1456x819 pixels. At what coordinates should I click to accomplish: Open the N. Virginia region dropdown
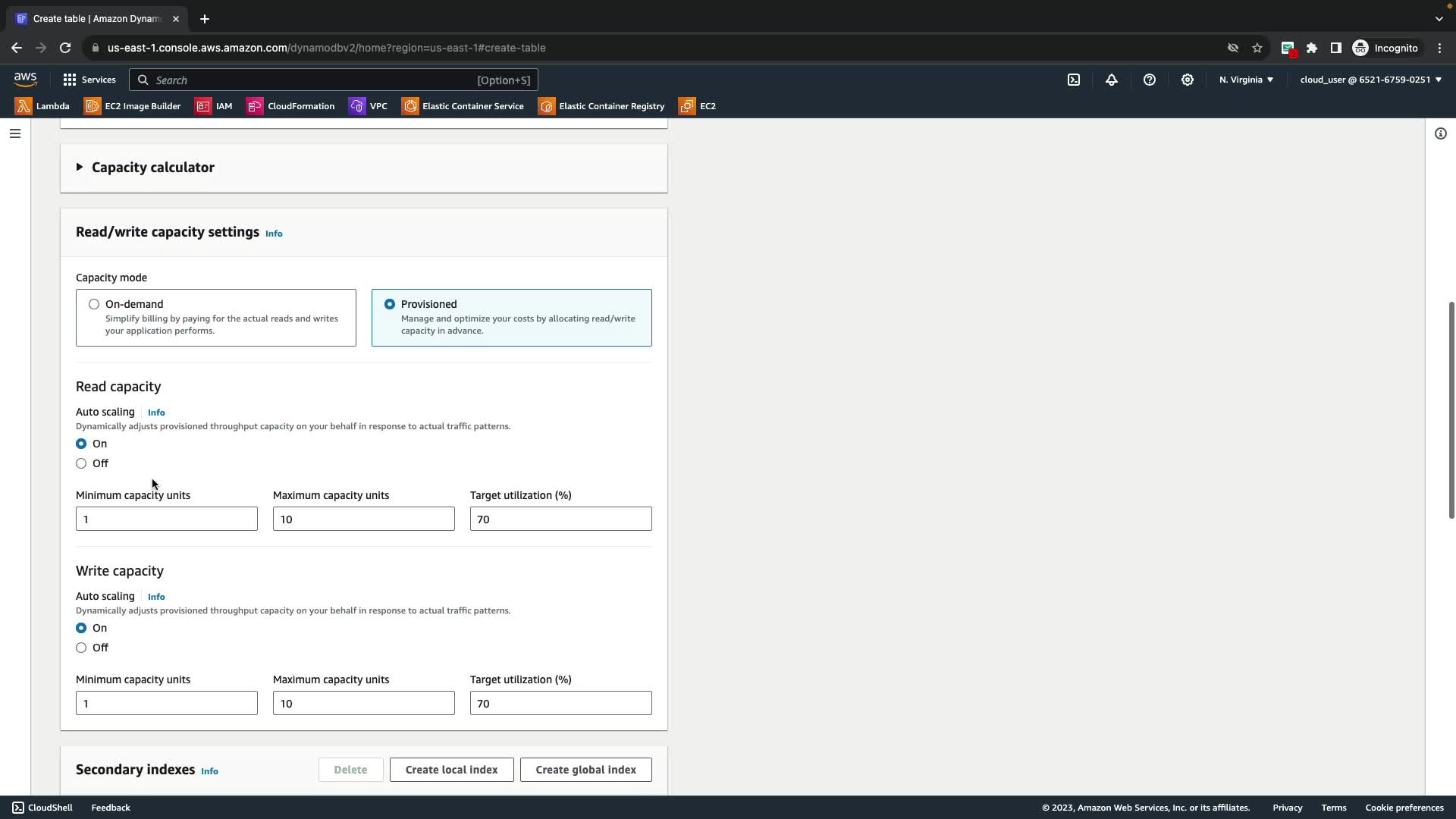(x=1246, y=80)
